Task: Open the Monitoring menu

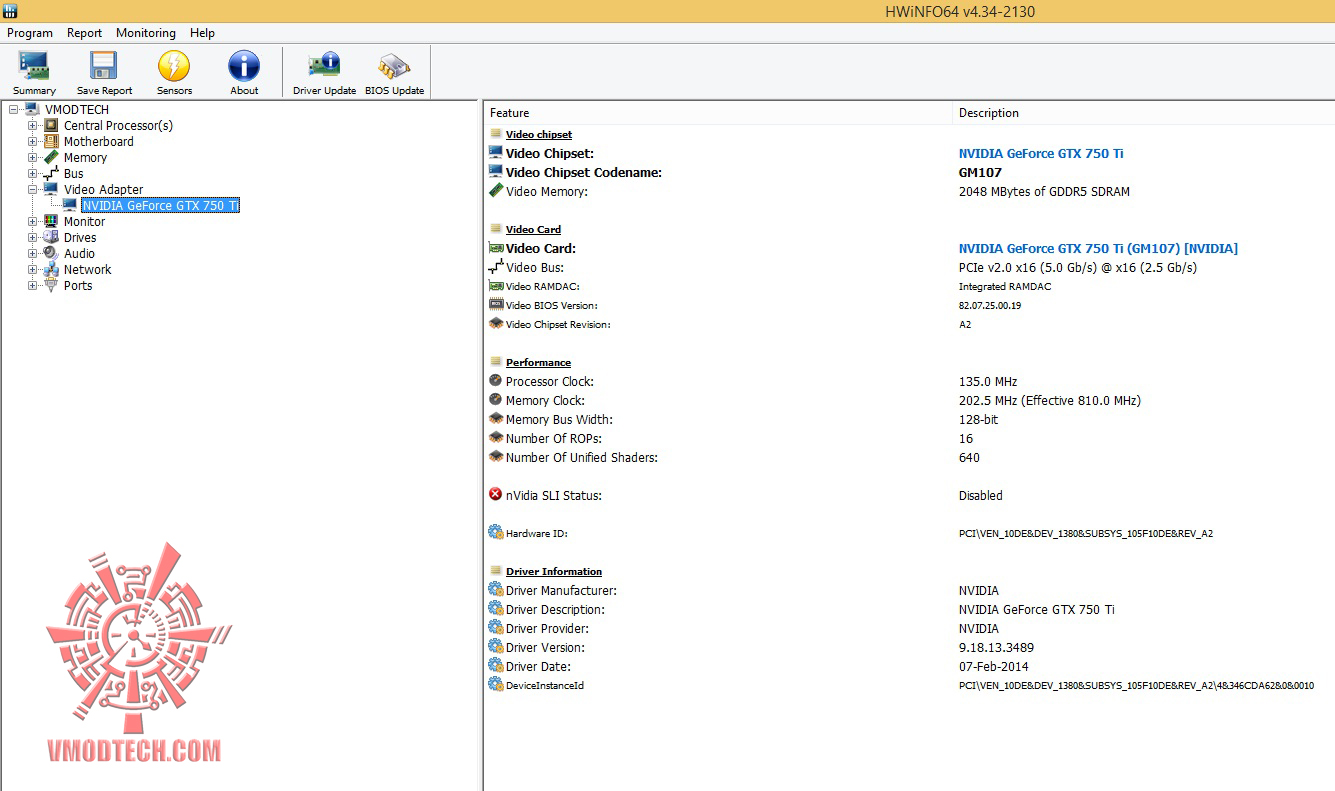Action: pyautogui.click(x=146, y=33)
